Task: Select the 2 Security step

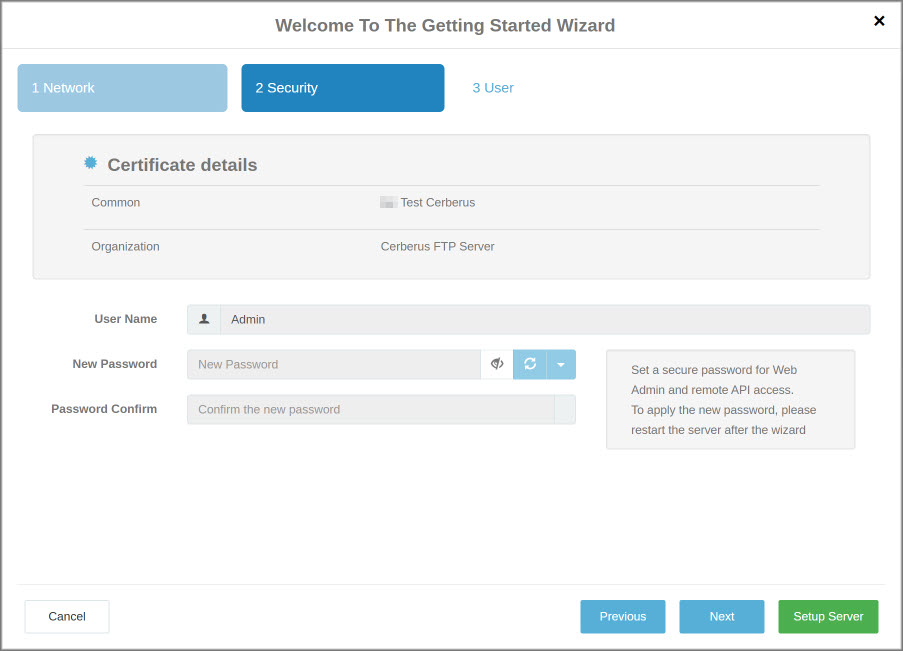Action: pos(342,88)
